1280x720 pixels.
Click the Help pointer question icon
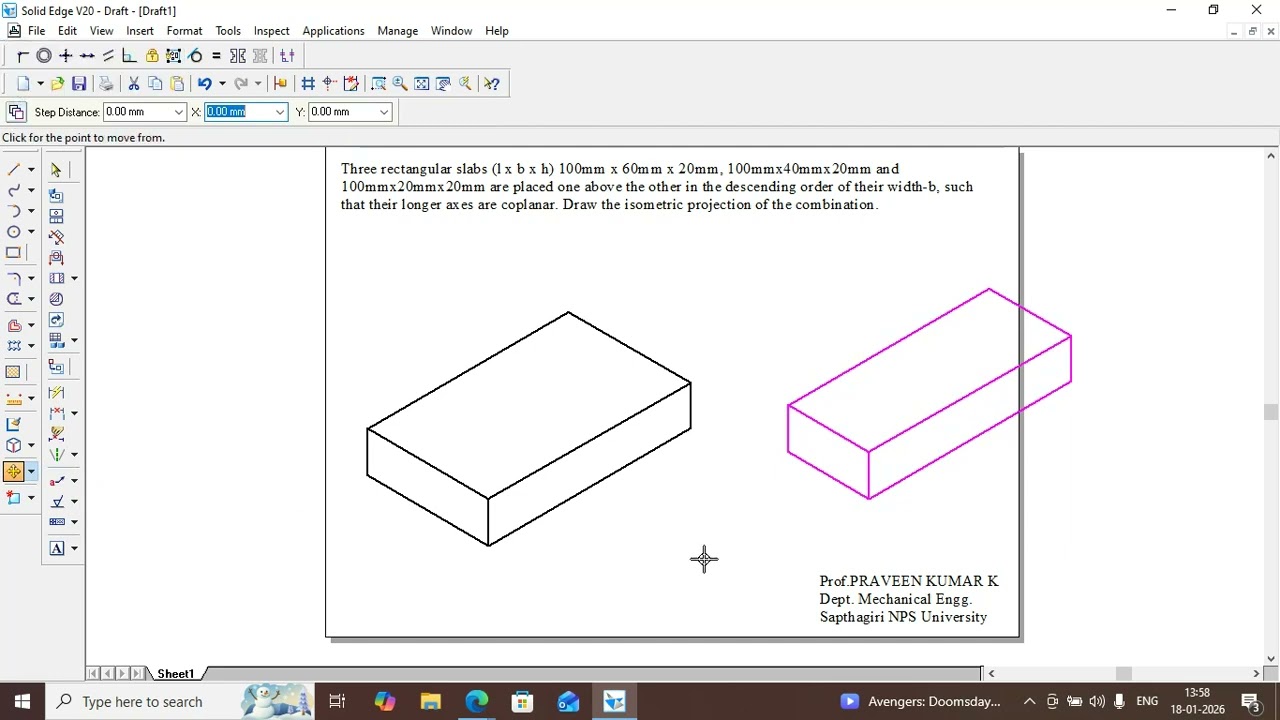[492, 84]
